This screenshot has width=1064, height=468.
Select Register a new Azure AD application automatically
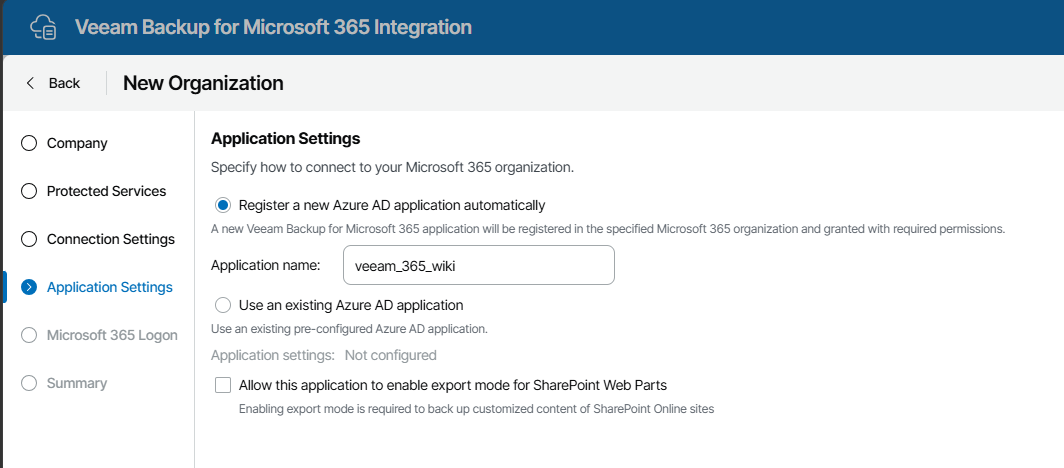pos(223,205)
